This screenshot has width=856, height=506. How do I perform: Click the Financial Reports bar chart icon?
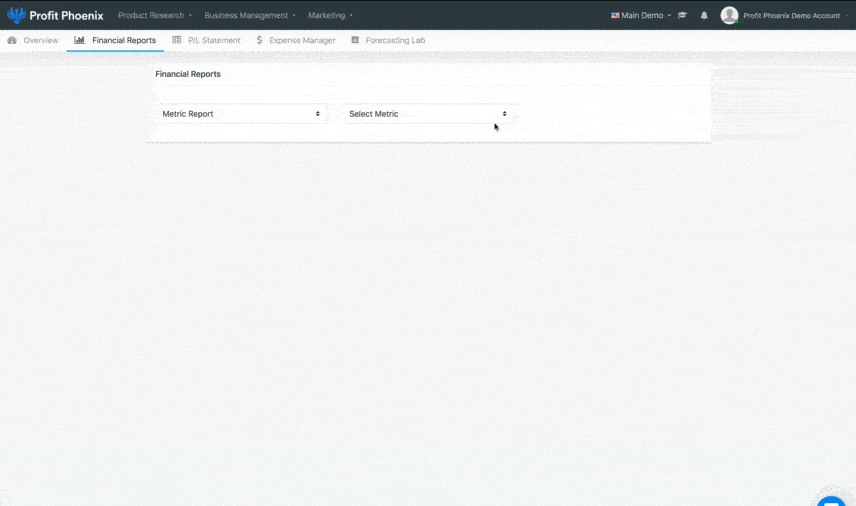(80, 40)
